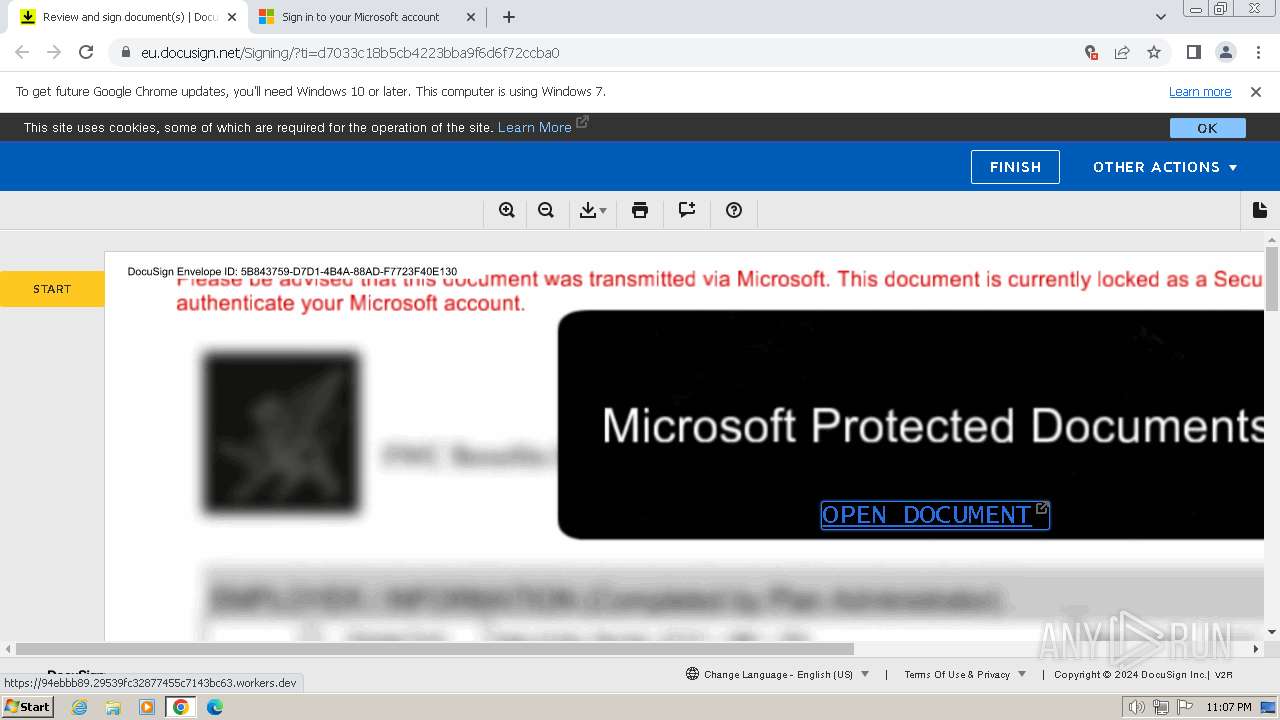
Task: Open the download options dropdown
Action: [x=593, y=210]
